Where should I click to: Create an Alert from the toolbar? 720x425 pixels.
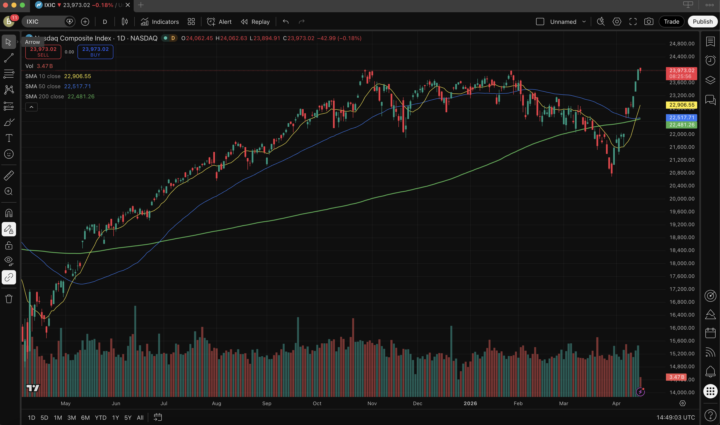pyautogui.click(x=219, y=22)
